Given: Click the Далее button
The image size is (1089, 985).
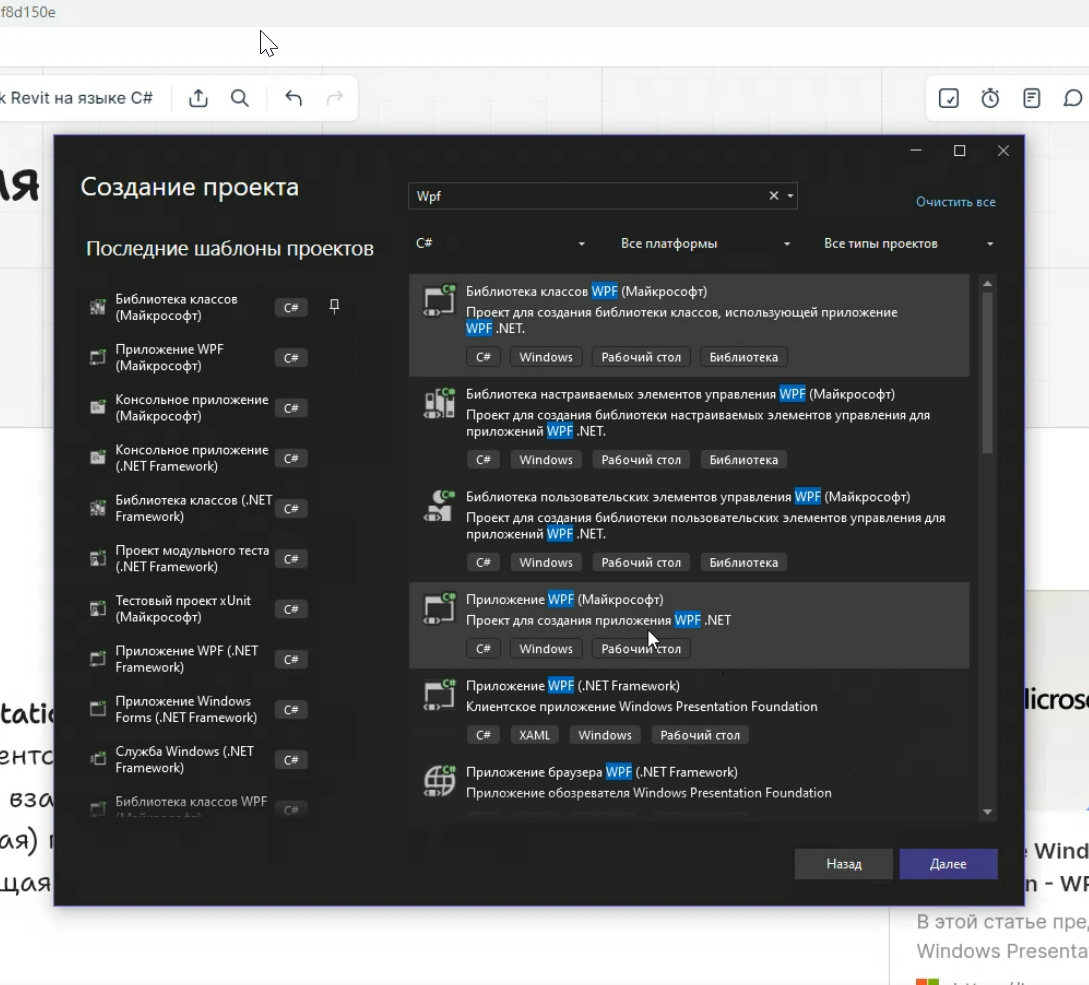Looking at the screenshot, I should pos(948,863).
